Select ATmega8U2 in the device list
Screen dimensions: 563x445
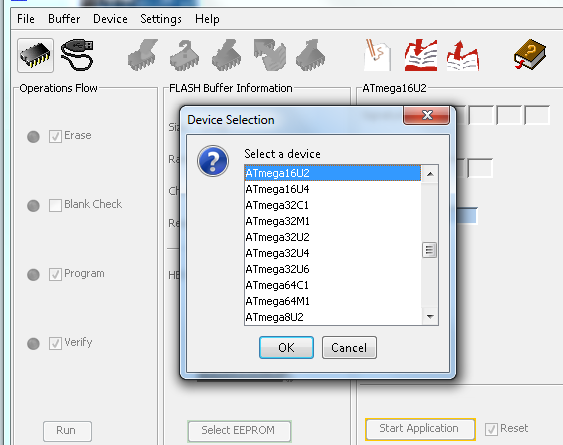332,317
